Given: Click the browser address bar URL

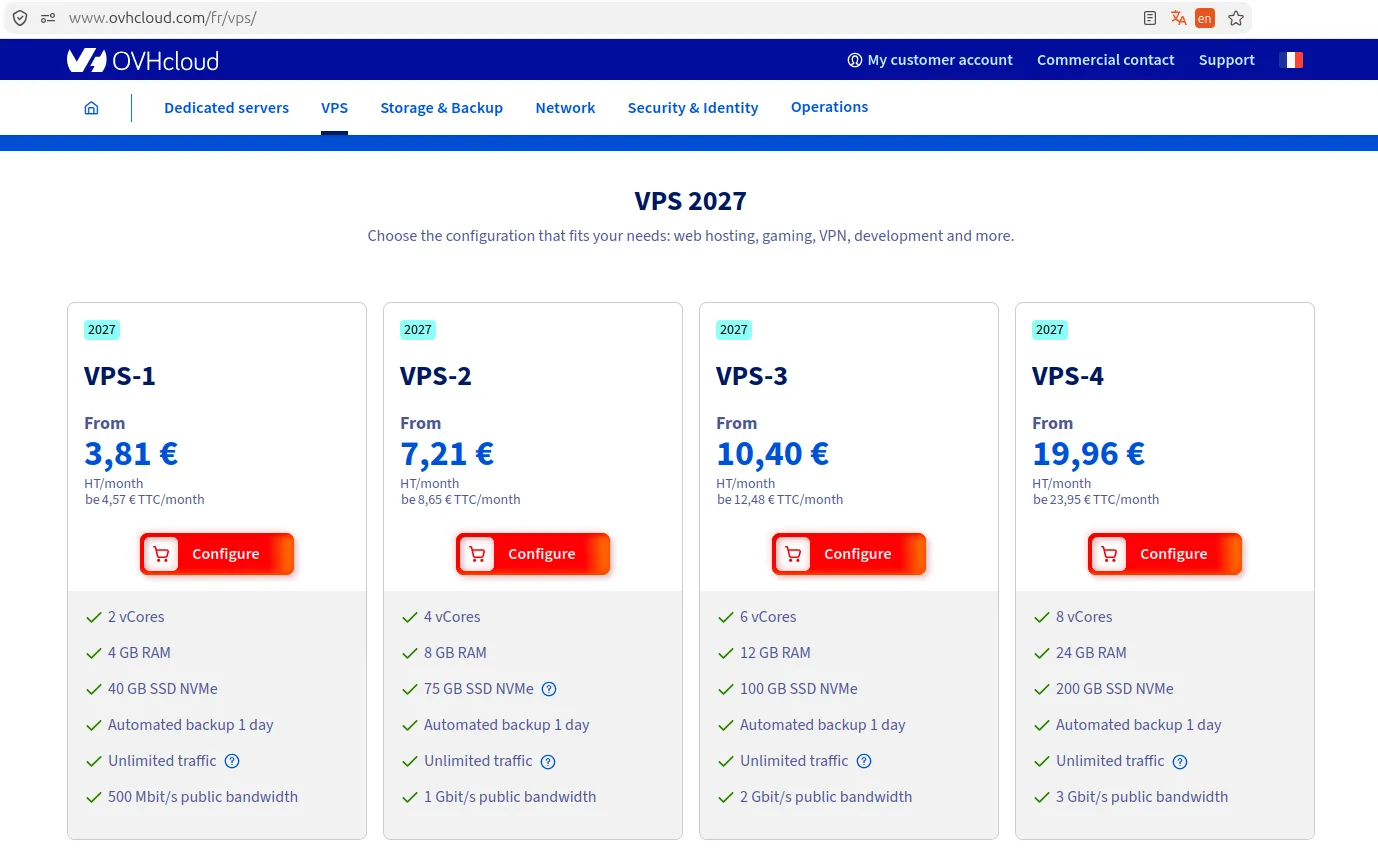Looking at the screenshot, I should (162, 18).
